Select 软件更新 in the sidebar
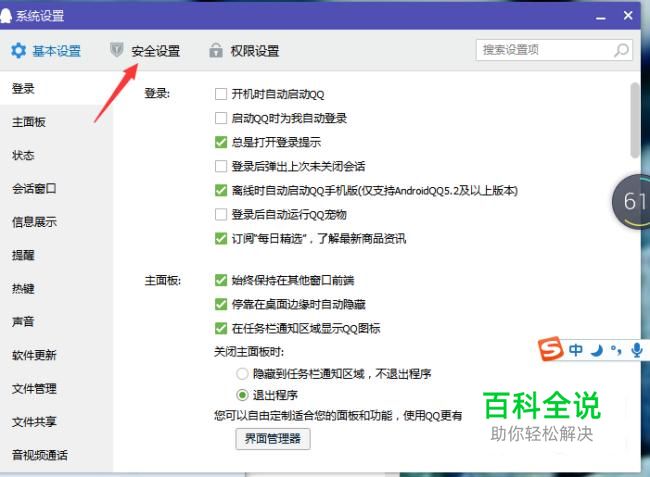 click(56, 355)
